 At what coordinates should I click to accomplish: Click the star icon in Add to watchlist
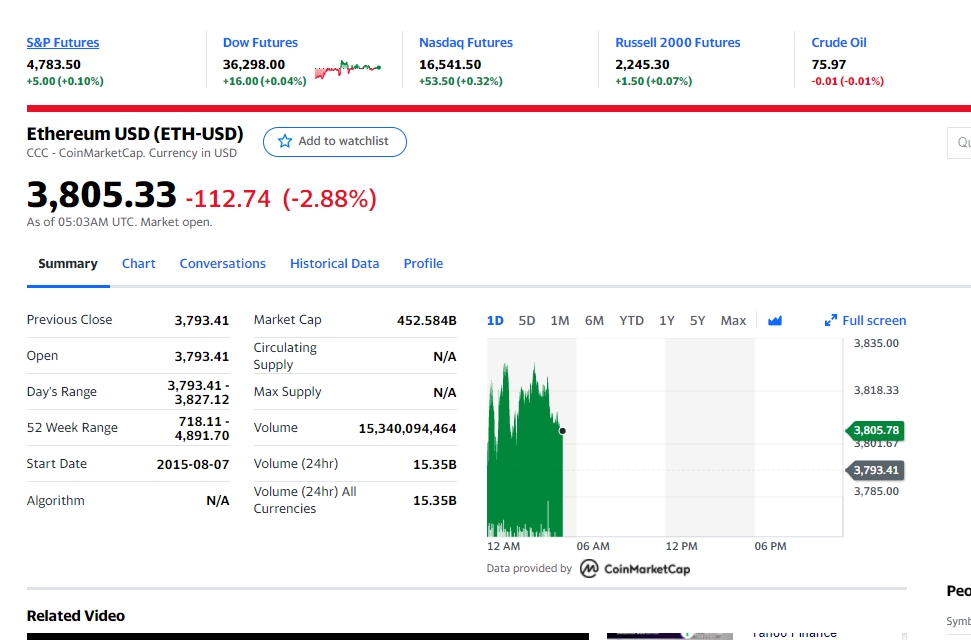[285, 141]
